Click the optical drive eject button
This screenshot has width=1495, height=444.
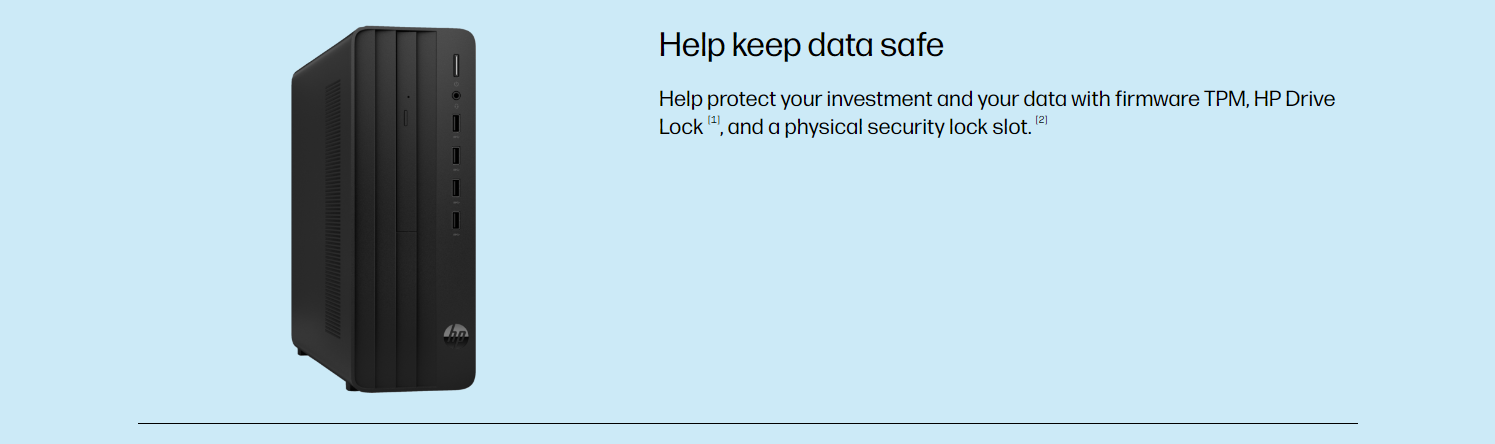click(x=405, y=117)
